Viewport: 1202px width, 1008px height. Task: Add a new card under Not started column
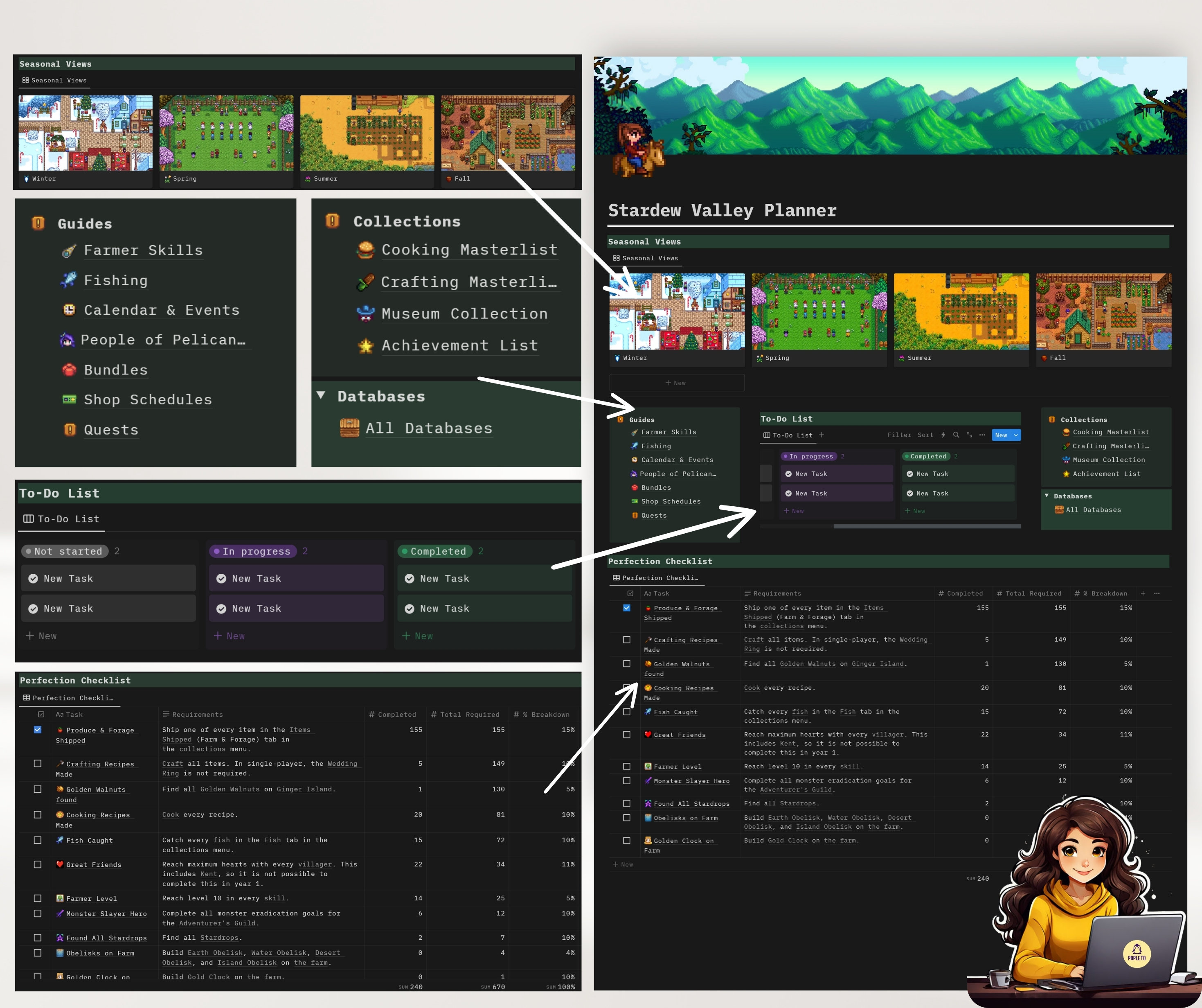41,636
